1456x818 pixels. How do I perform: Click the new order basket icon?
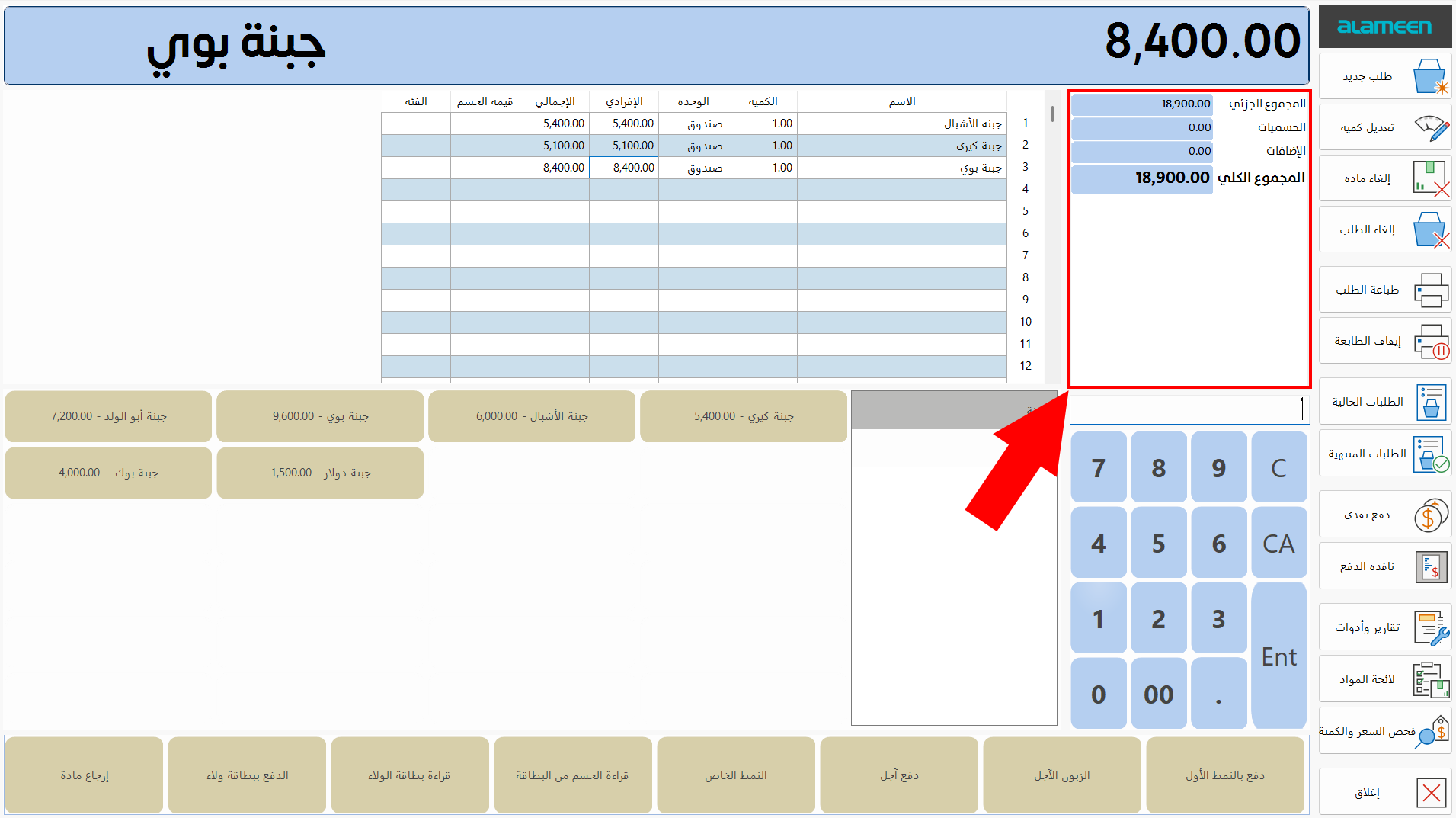pyautogui.click(x=1430, y=77)
